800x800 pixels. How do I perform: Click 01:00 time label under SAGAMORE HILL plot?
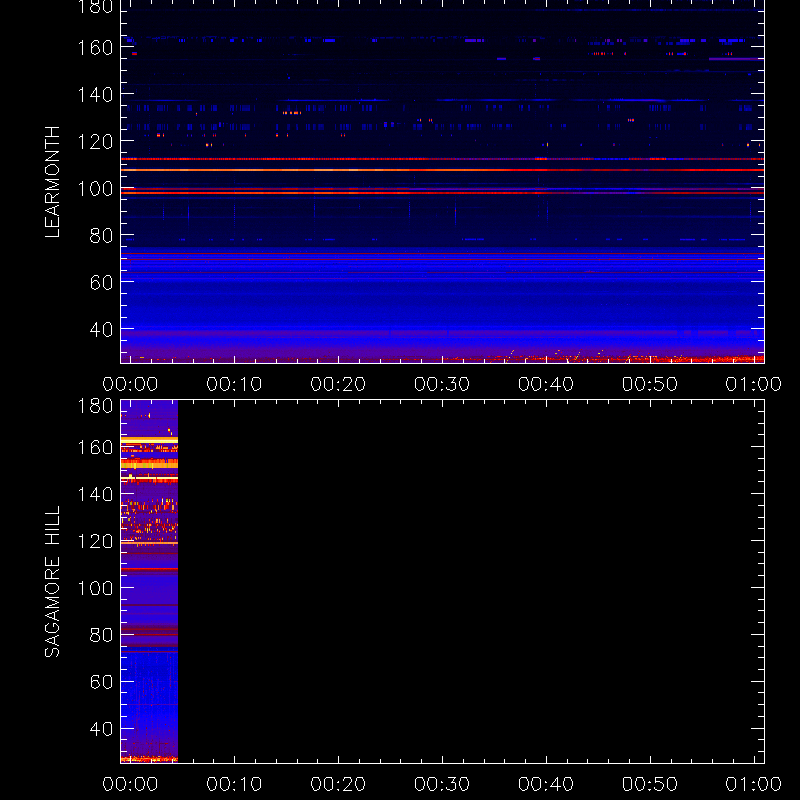coord(754,784)
